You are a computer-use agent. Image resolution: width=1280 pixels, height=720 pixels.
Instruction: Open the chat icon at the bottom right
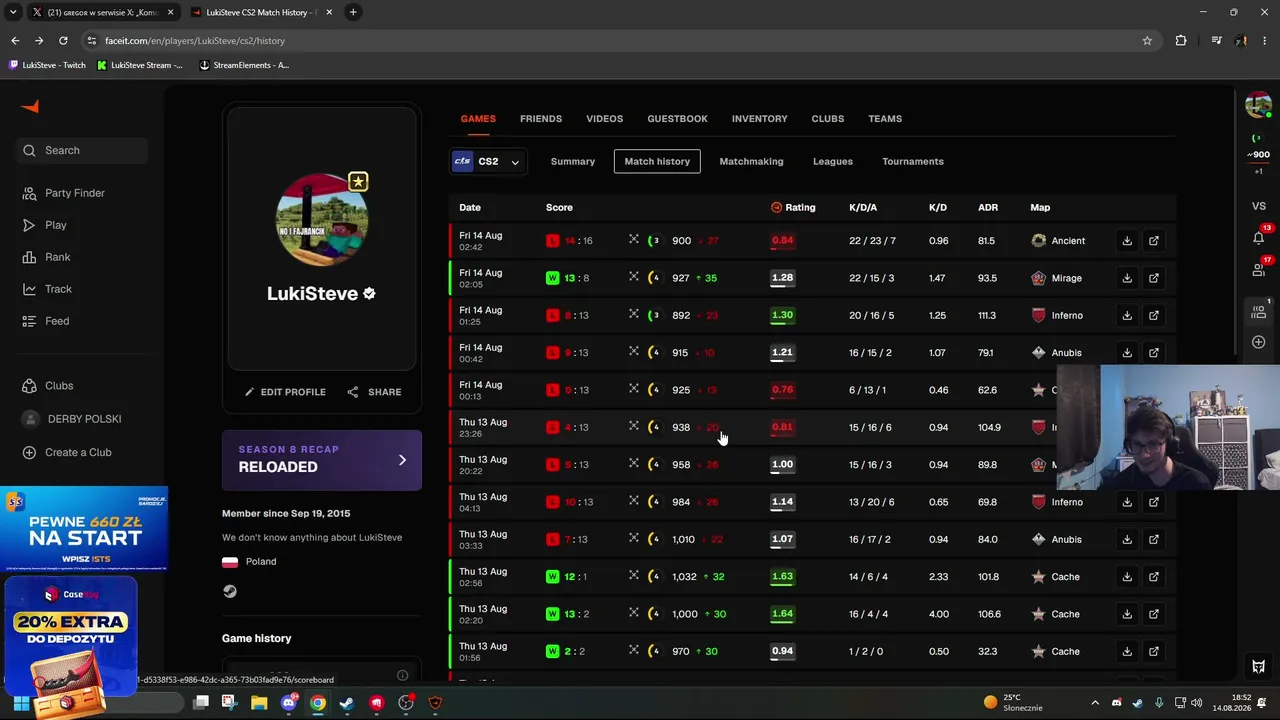pos(1258,666)
